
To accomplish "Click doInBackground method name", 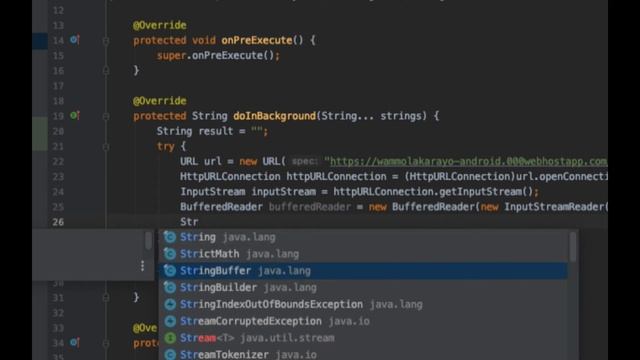I will pos(274,116).
